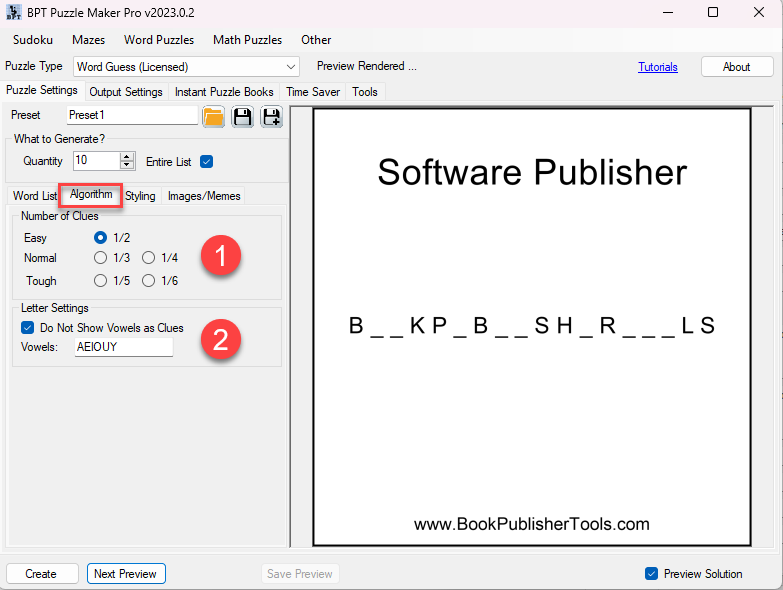The width and height of the screenshot is (783, 590).
Task: Expand the Puzzle Type dropdown
Action: pos(291,67)
